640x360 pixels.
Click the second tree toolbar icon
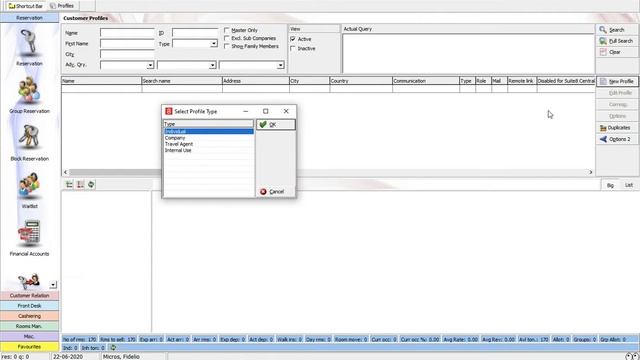point(80,184)
